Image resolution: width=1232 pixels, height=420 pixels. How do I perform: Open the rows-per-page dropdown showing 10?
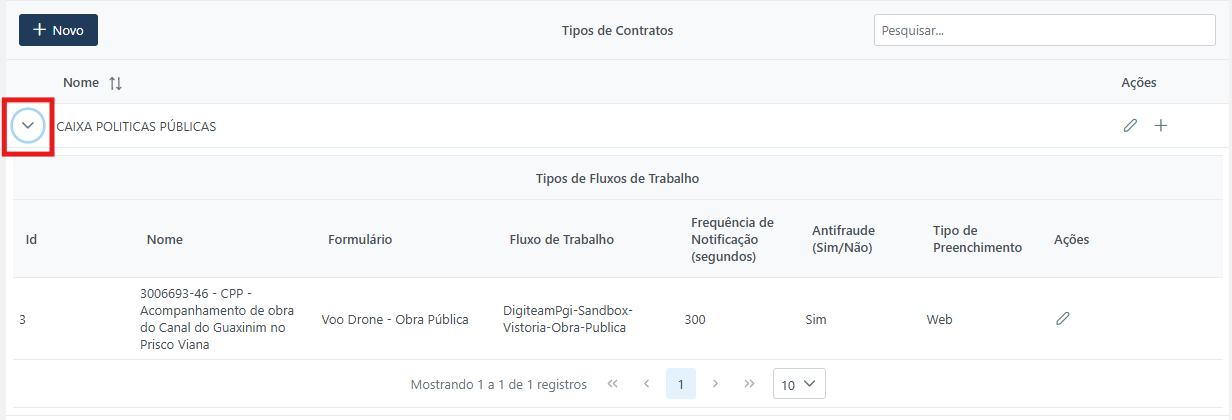click(x=799, y=384)
